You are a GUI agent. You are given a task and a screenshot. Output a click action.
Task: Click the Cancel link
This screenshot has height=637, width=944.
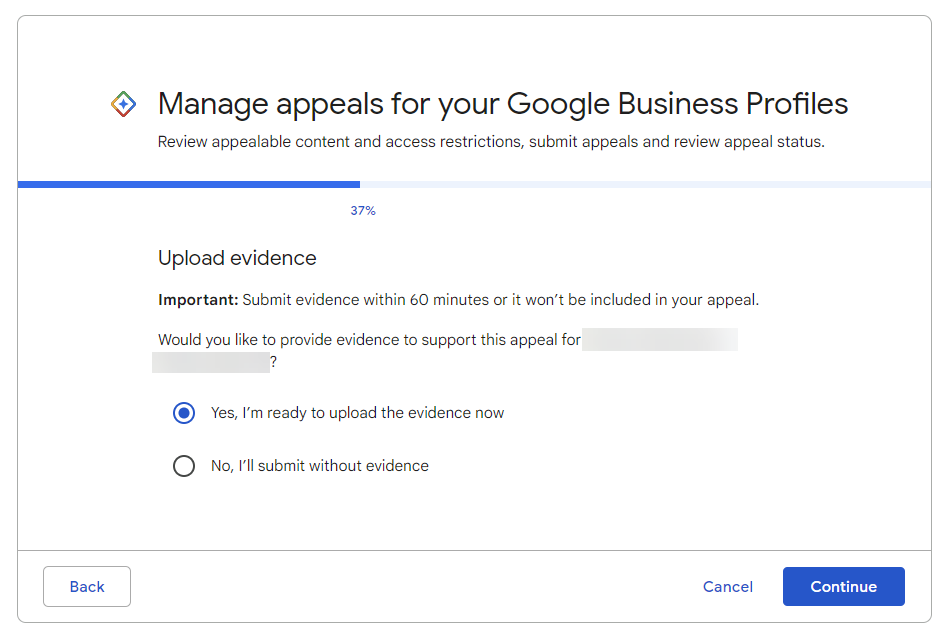(727, 587)
